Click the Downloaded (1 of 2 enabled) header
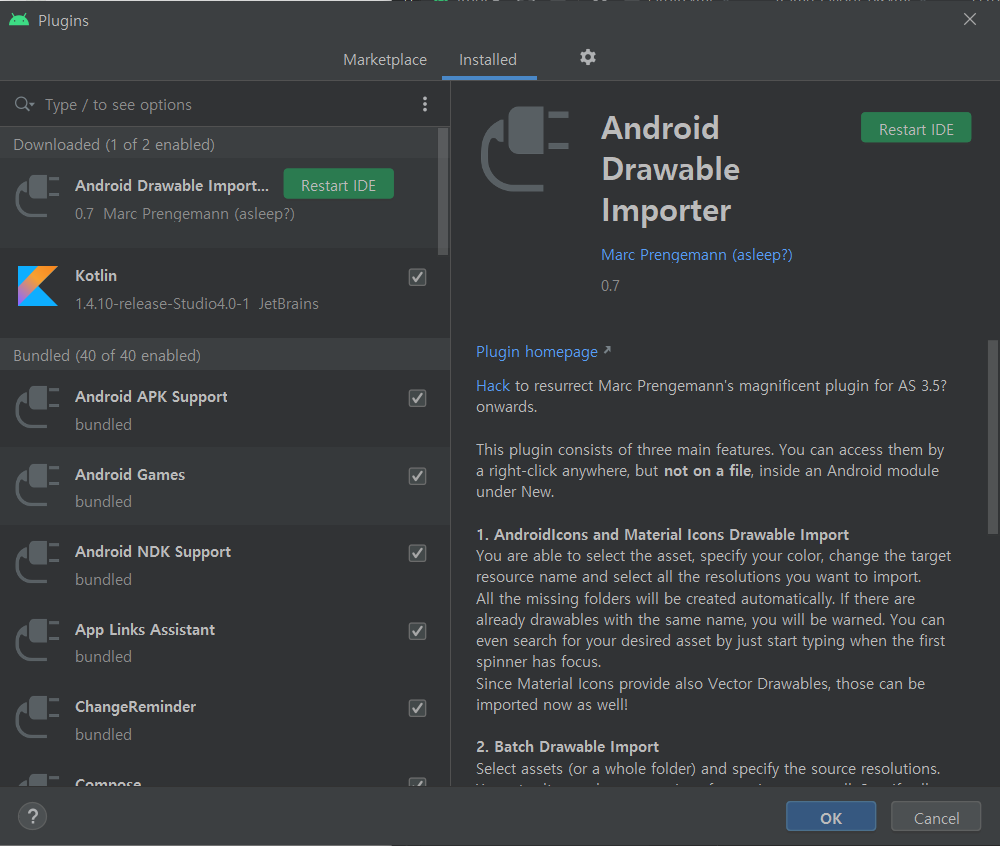 114,145
